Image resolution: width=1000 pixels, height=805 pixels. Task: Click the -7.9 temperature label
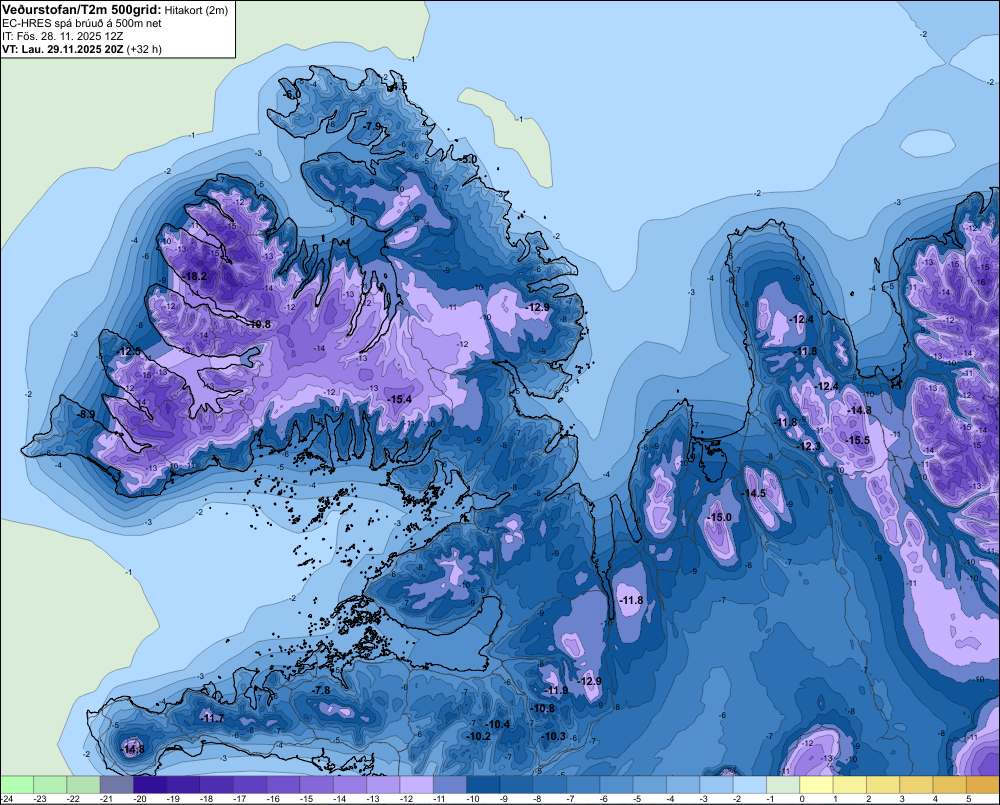(372, 126)
